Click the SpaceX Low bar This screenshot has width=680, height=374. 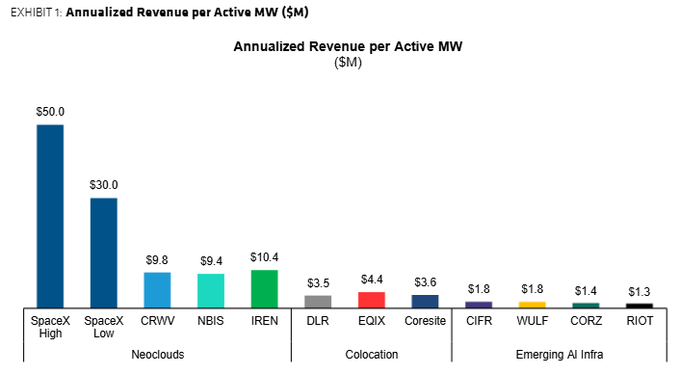(104, 253)
